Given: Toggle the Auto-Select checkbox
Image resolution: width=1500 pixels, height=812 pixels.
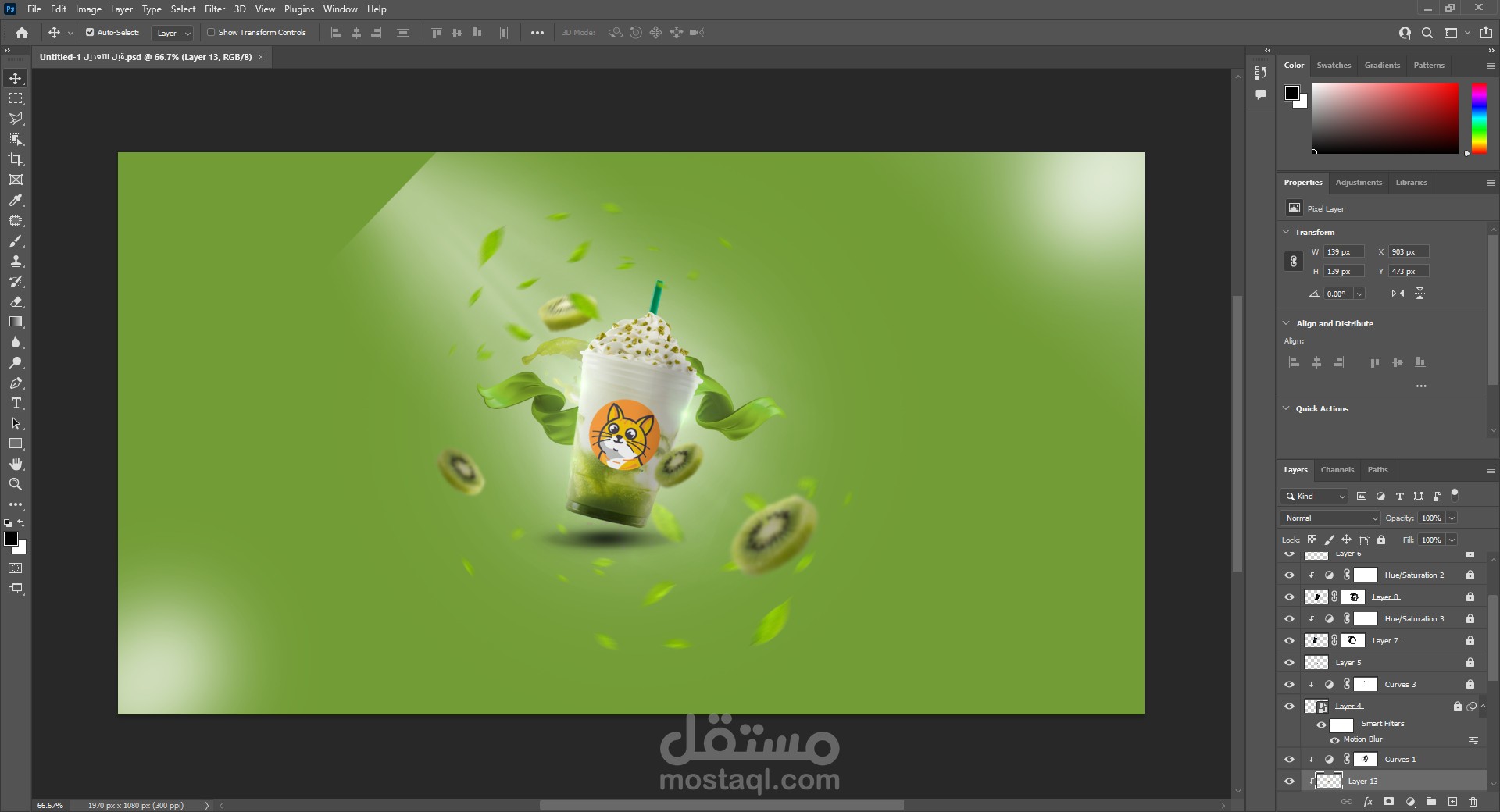Looking at the screenshot, I should pos(90,33).
